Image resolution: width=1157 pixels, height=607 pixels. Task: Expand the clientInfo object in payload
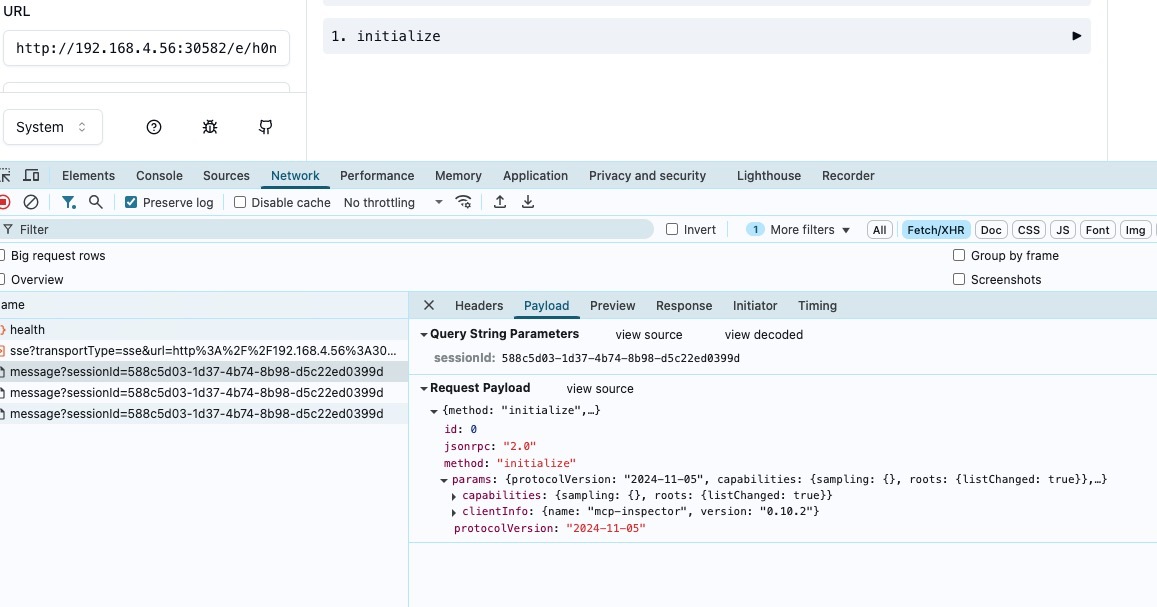pos(453,512)
